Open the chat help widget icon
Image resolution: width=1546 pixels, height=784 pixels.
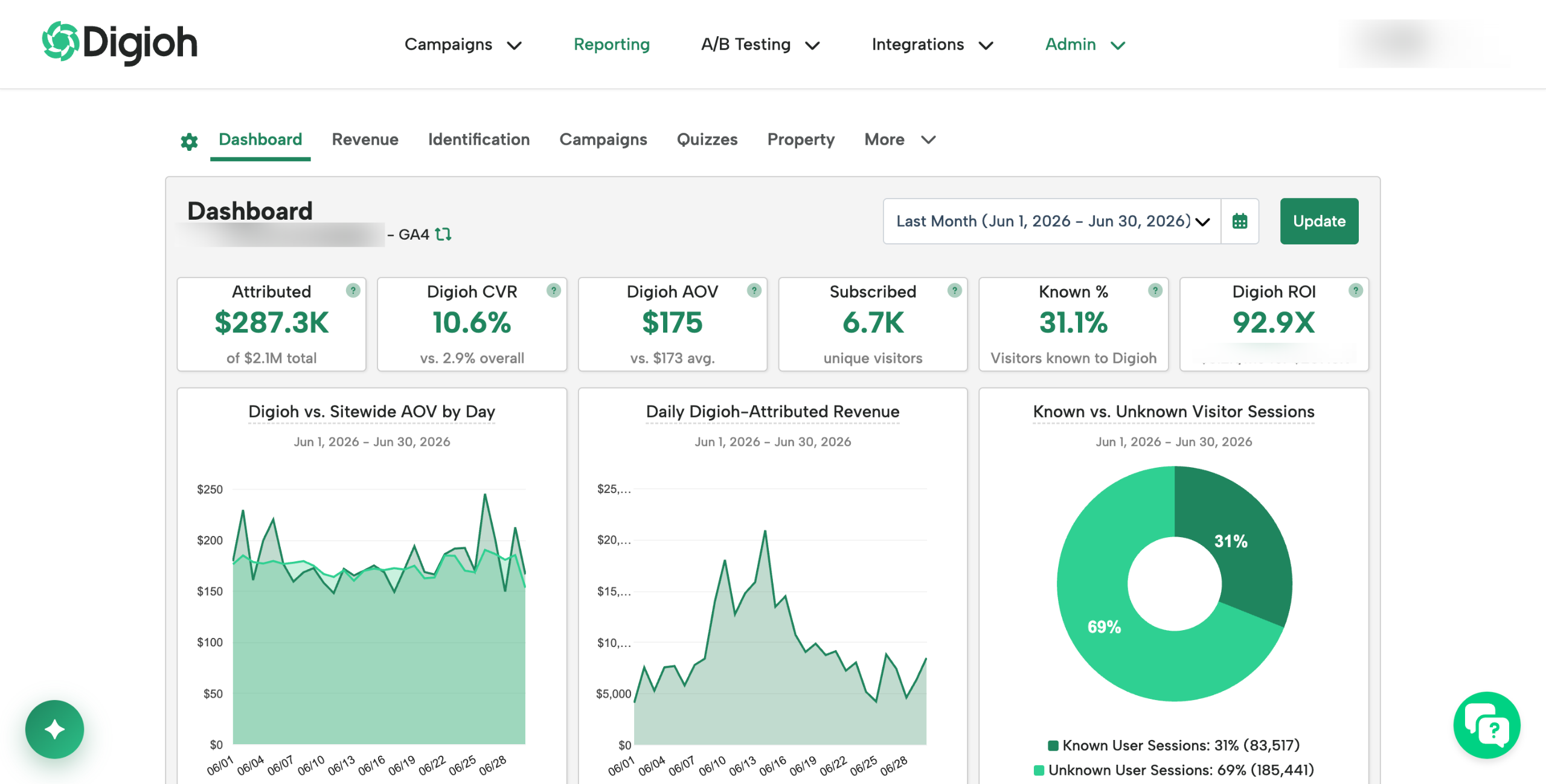1487,725
